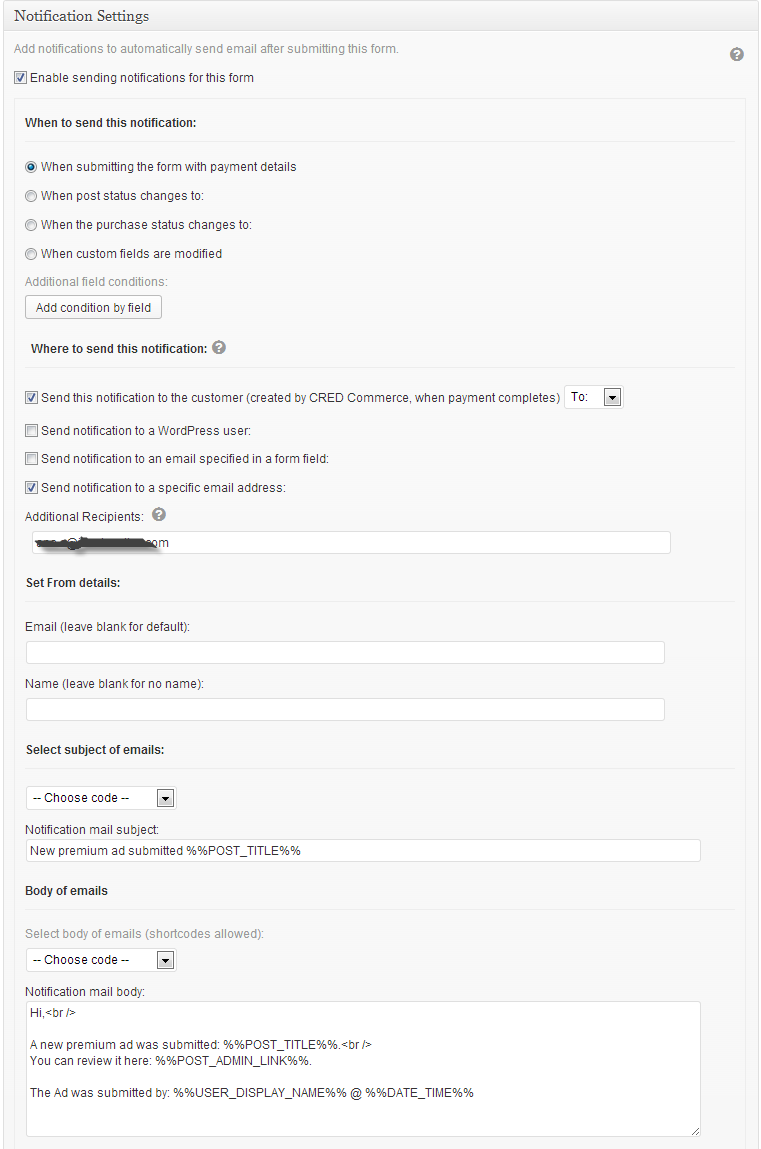The height and width of the screenshot is (1149, 761).
Task: Open the To: recipient type dropdown
Action: 594,397
